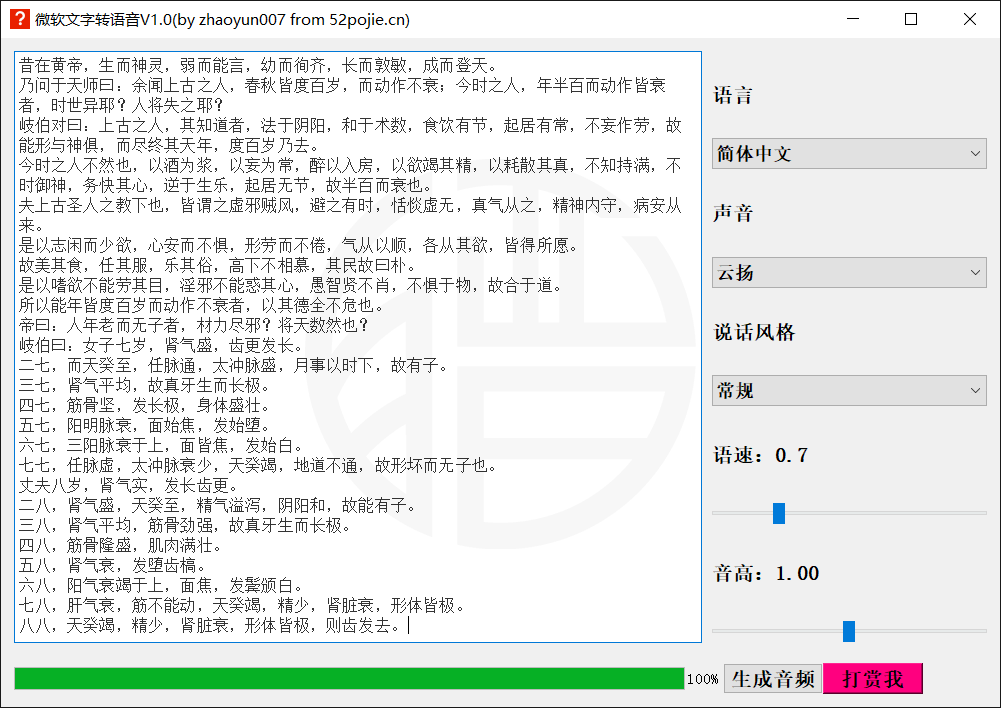Click the line 丈夫八岁，肾气实
The width and height of the screenshot is (1001, 708).
129,485
